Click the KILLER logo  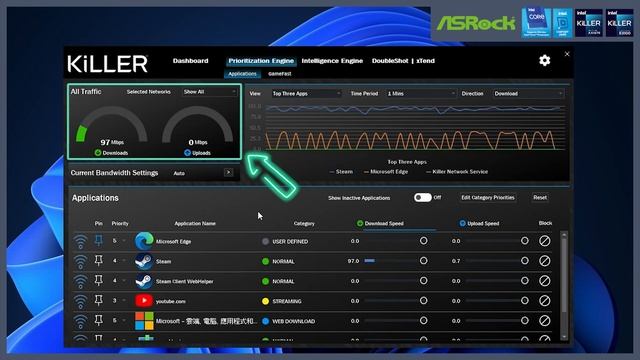108,64
